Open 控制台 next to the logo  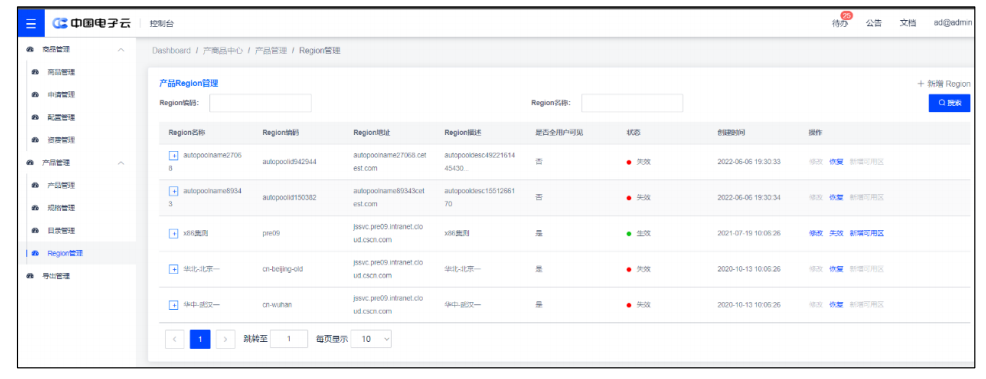point(162,24)
